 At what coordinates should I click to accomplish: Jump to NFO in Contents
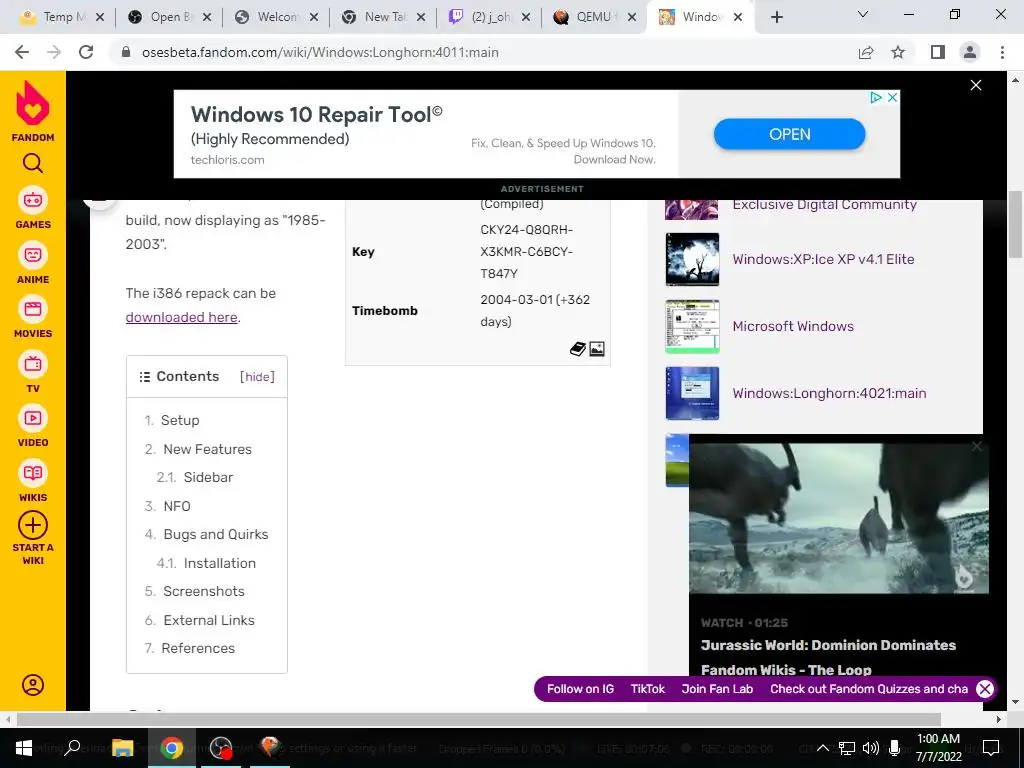pyautogui.click(x=177, y=506)
